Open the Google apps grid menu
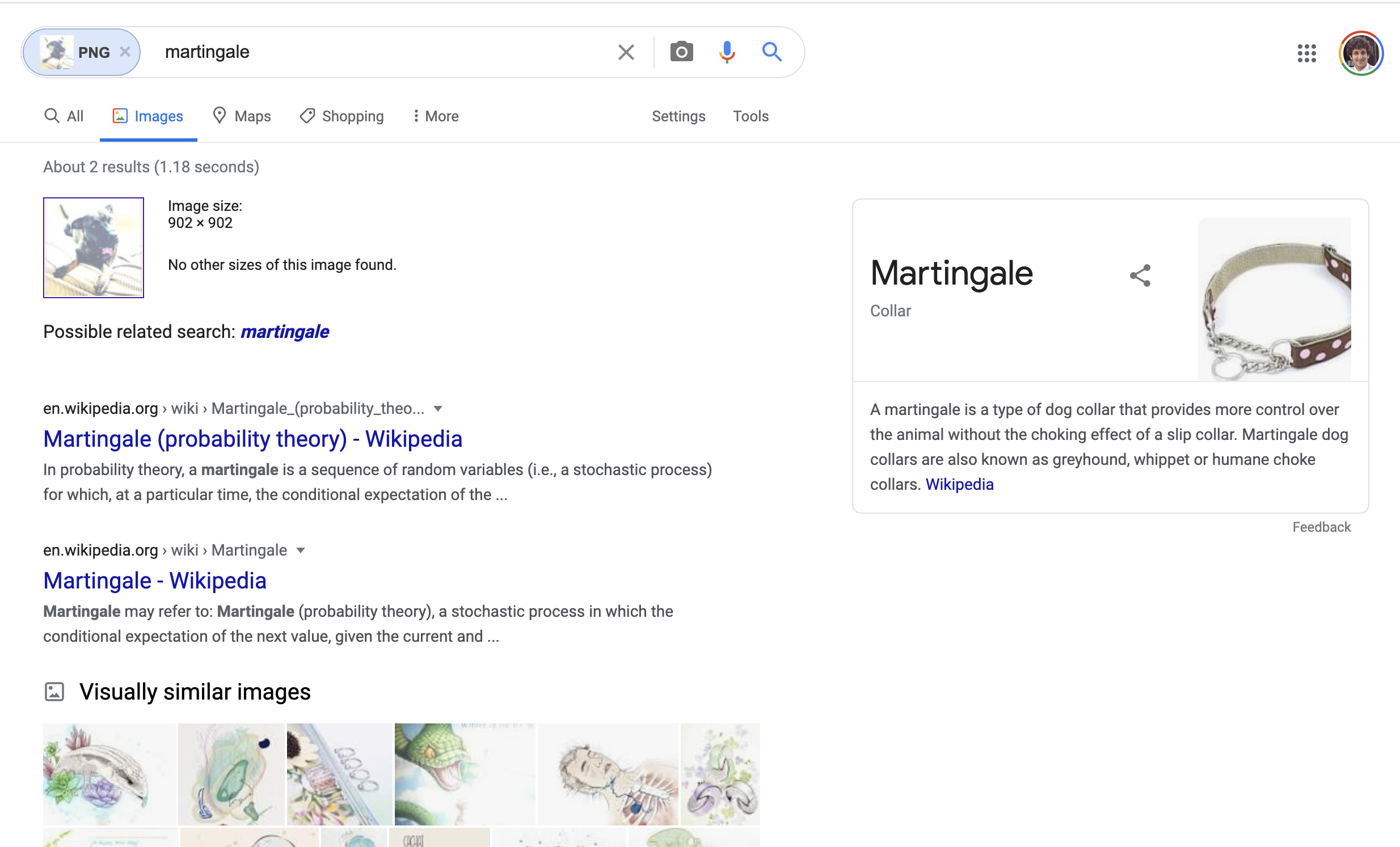1400x847 pixels. click(x=1306, y=53)
